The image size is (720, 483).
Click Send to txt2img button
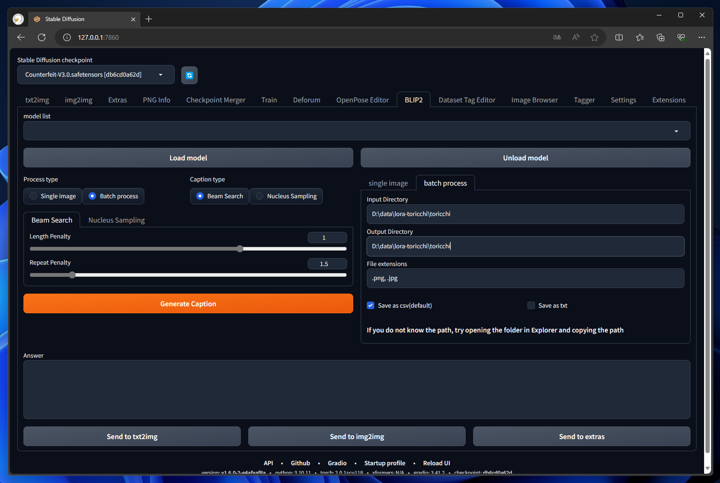[x=132, y=436]
